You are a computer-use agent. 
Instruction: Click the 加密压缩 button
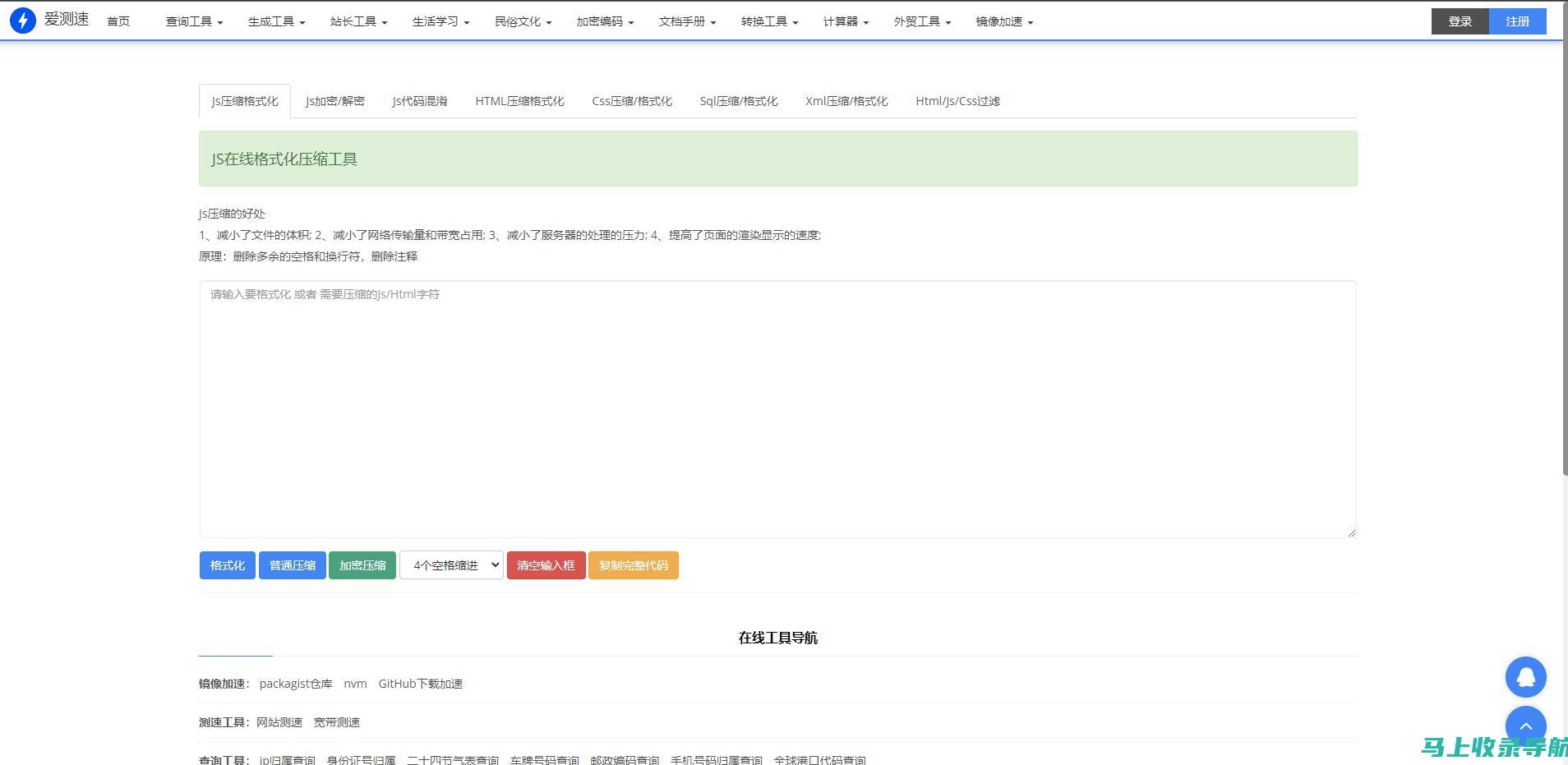point(362,565)
